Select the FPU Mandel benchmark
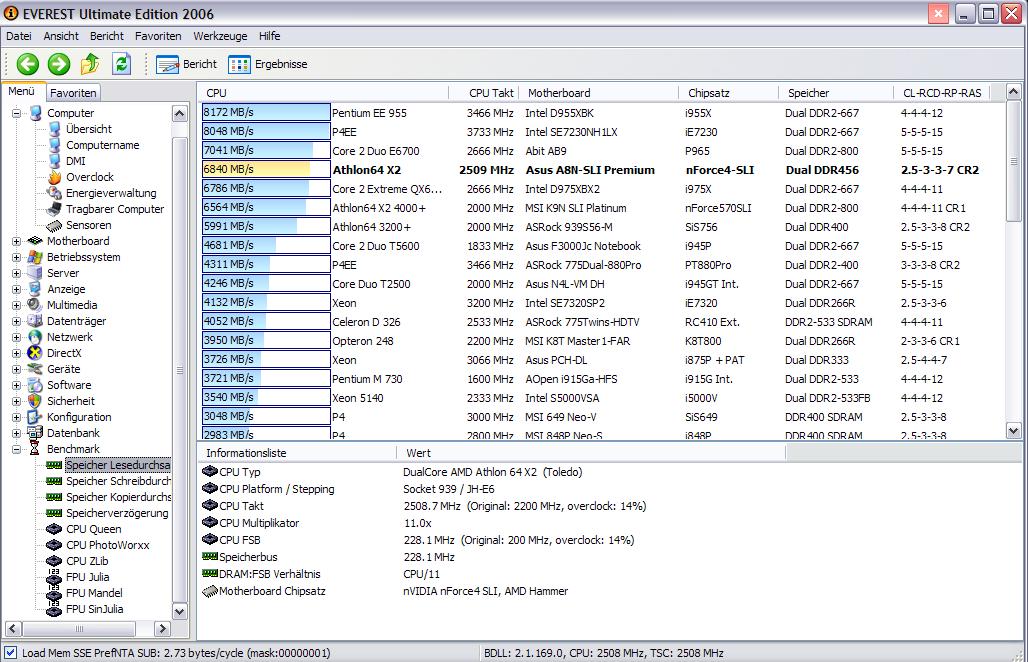Viewport: 1028px width, 662px height. click(x=94, y=593)
